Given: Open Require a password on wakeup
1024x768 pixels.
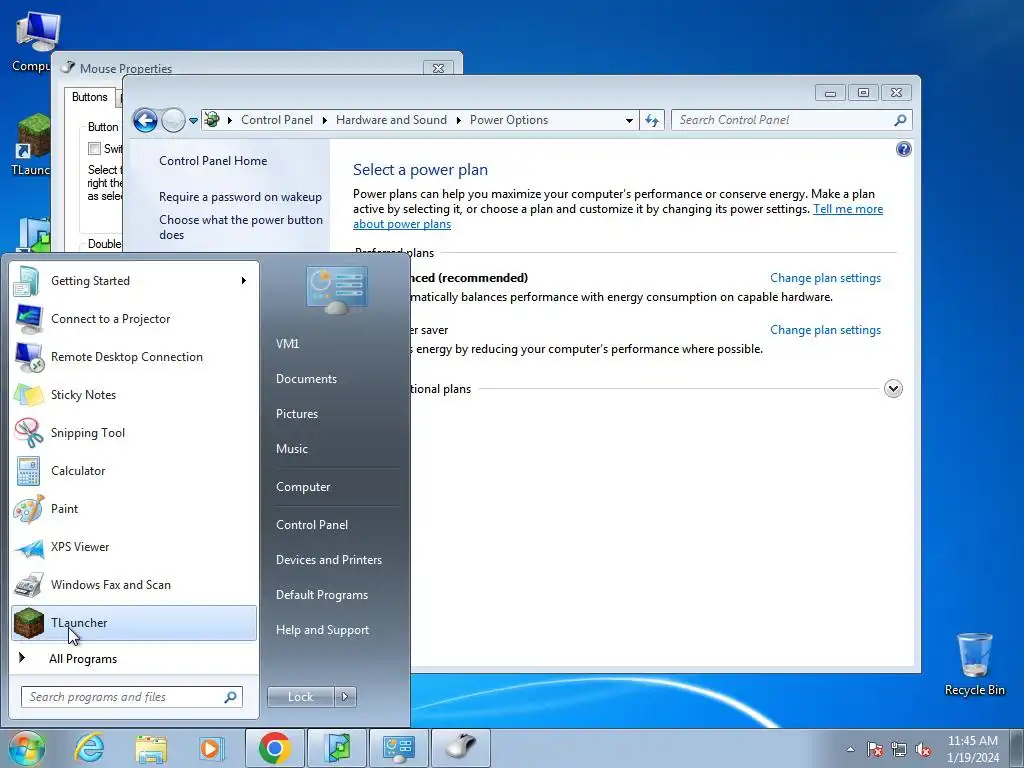Looking at the screenshot, I should (x=240, y=197).
